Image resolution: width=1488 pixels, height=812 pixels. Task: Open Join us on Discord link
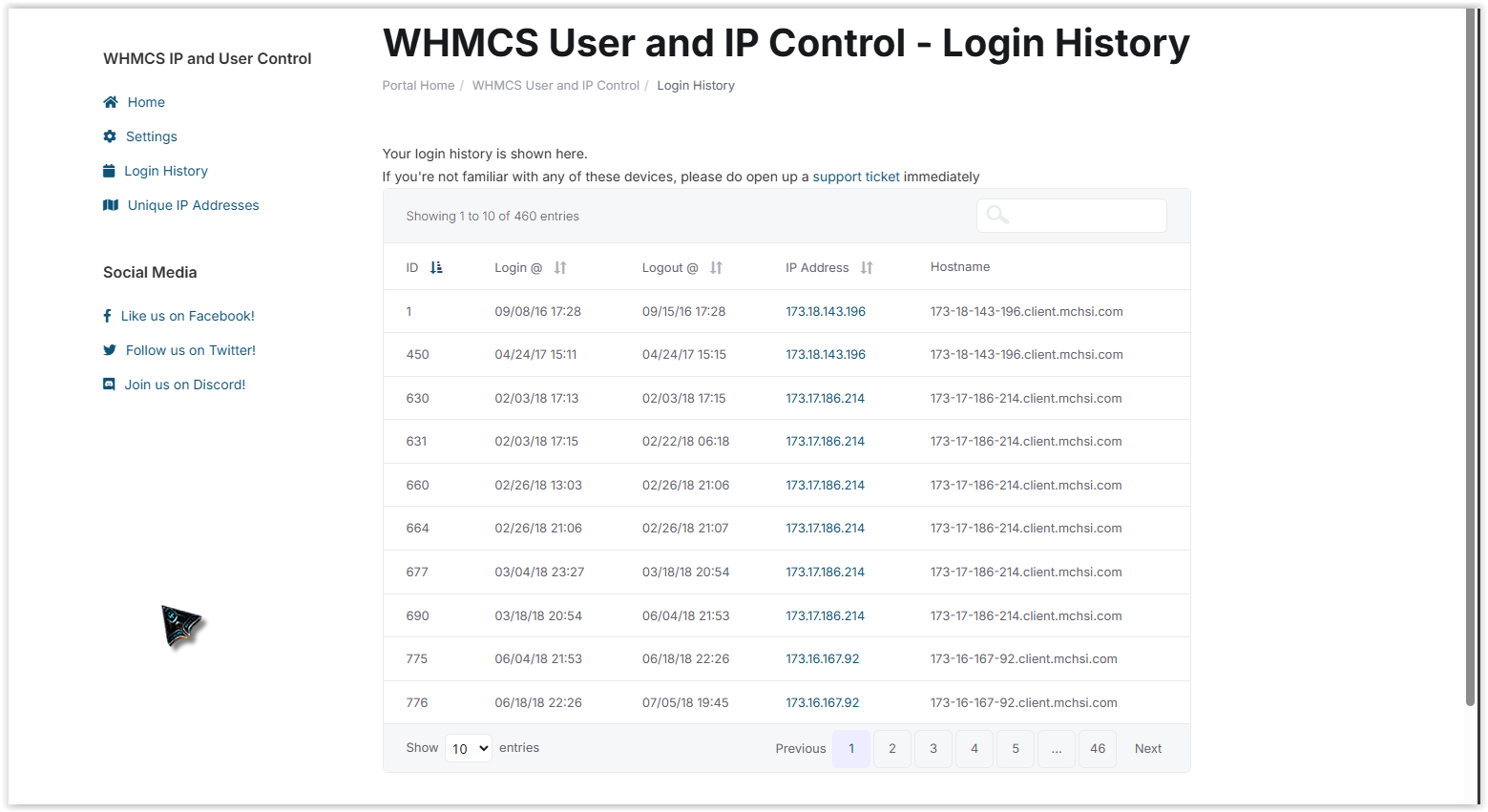pos(185,385)
